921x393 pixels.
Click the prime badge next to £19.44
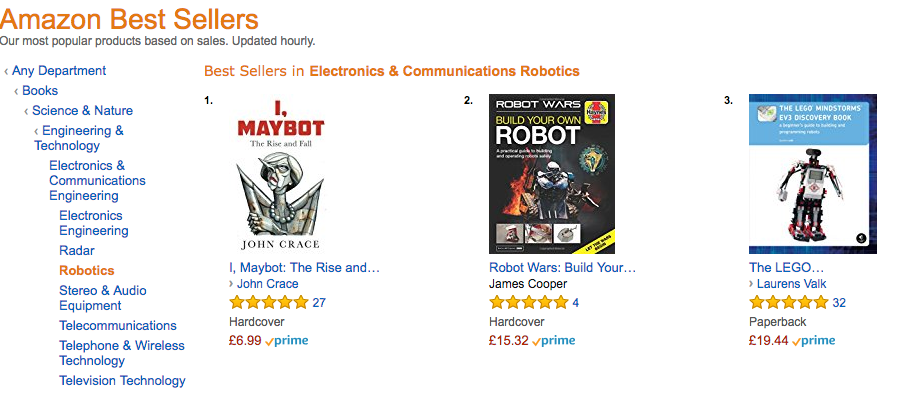click(x=814, y=341)
